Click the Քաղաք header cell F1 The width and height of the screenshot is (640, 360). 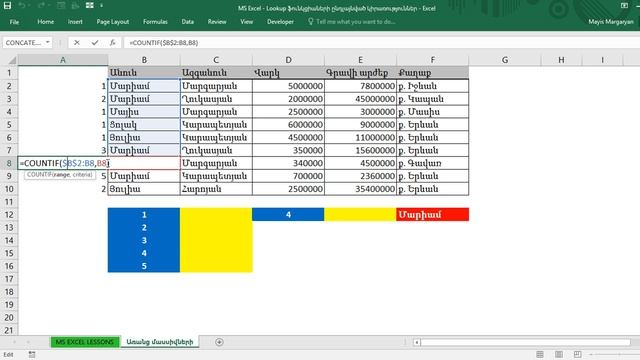coord(433,73)
